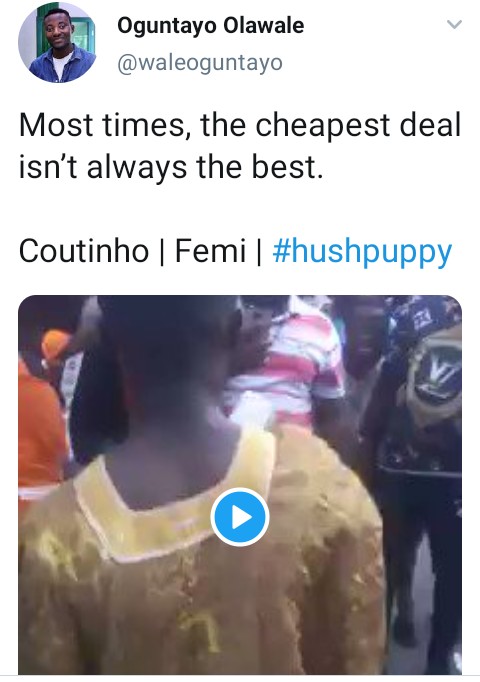This screenshot has height=682, width=480.
Task: Click the @waleoguntayo handle
Action: point(200,63)
